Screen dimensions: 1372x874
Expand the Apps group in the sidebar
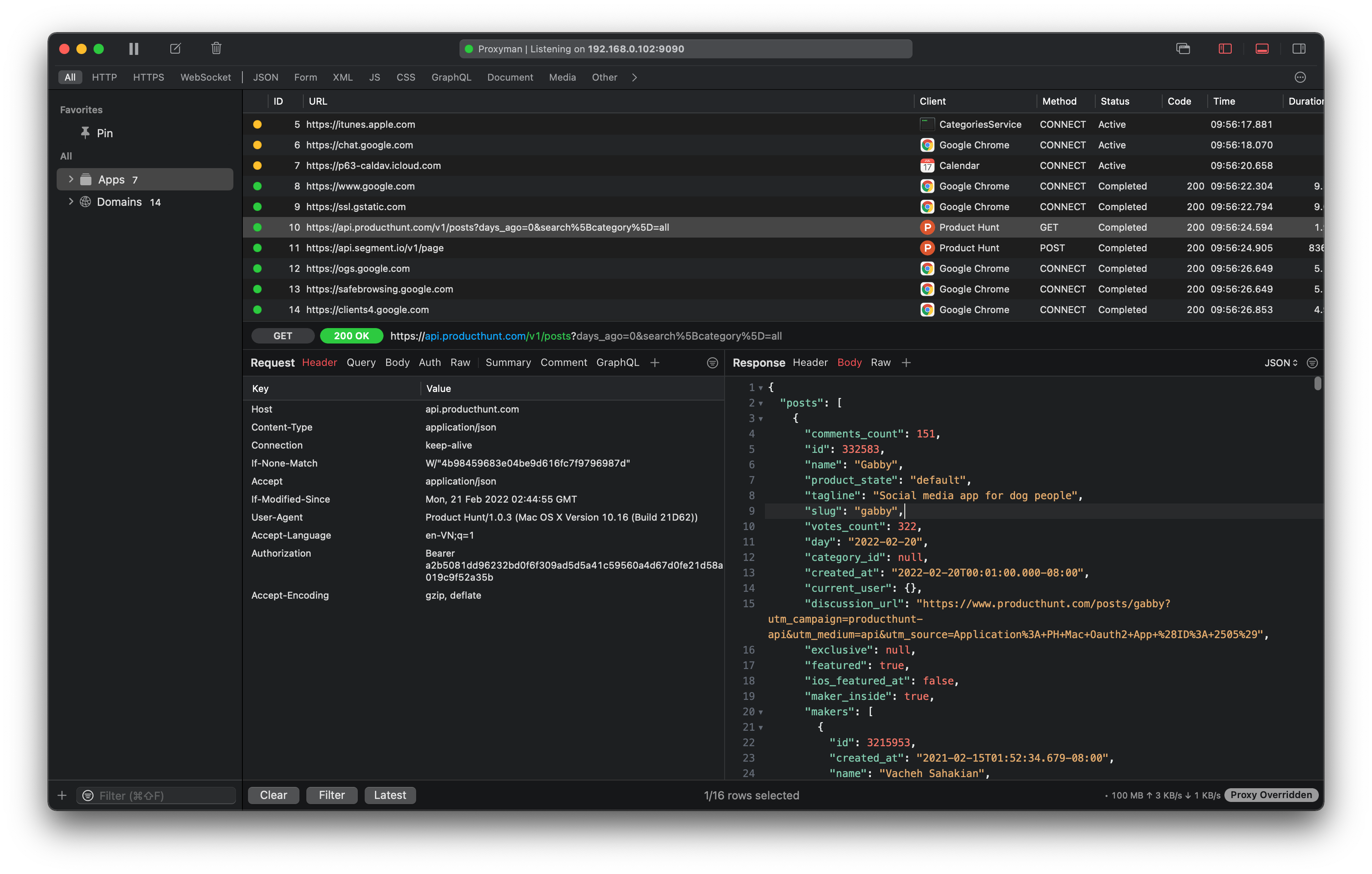coord(71,179)
